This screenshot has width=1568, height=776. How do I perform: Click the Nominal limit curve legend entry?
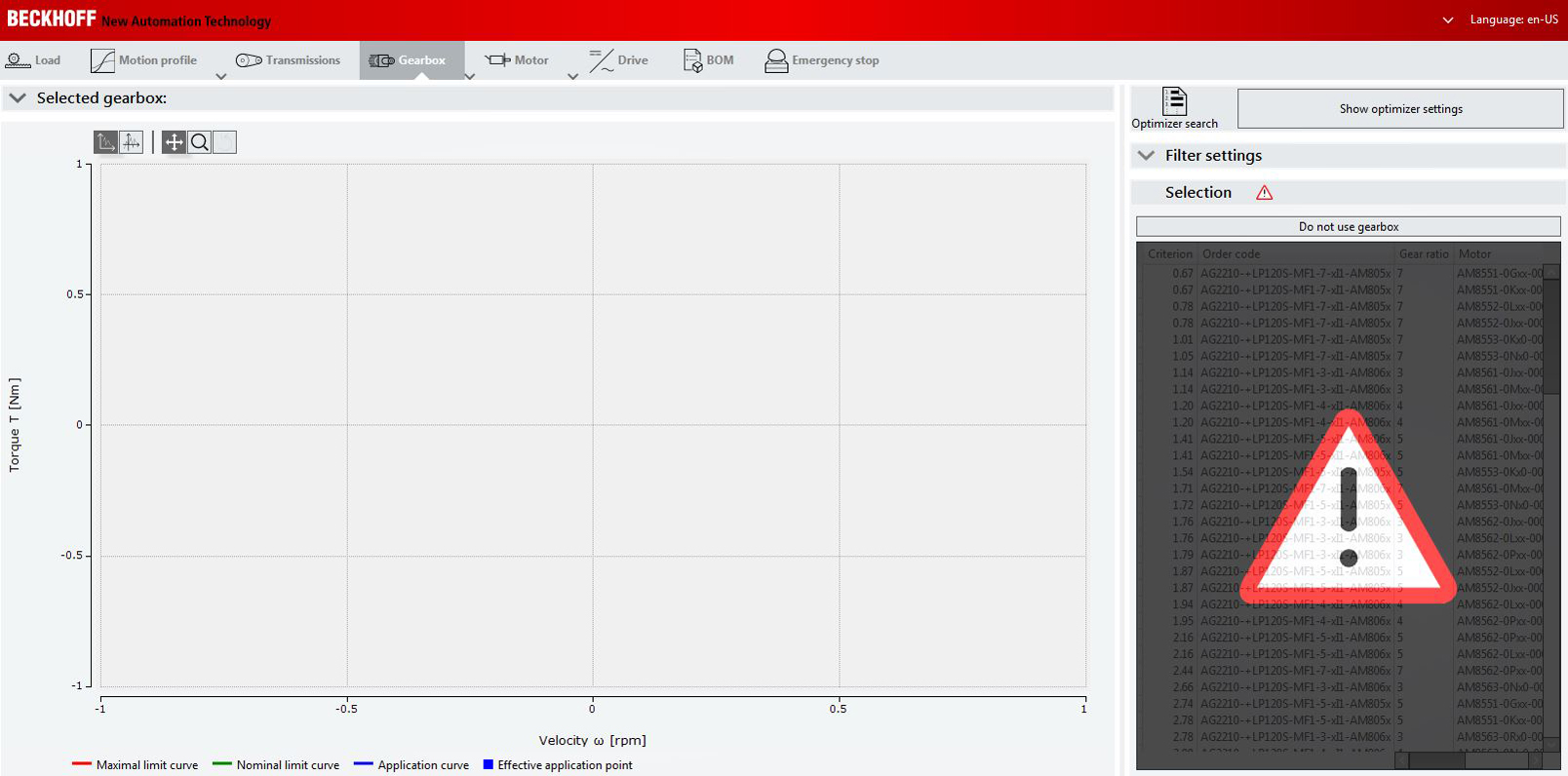[x=276, y=765]
